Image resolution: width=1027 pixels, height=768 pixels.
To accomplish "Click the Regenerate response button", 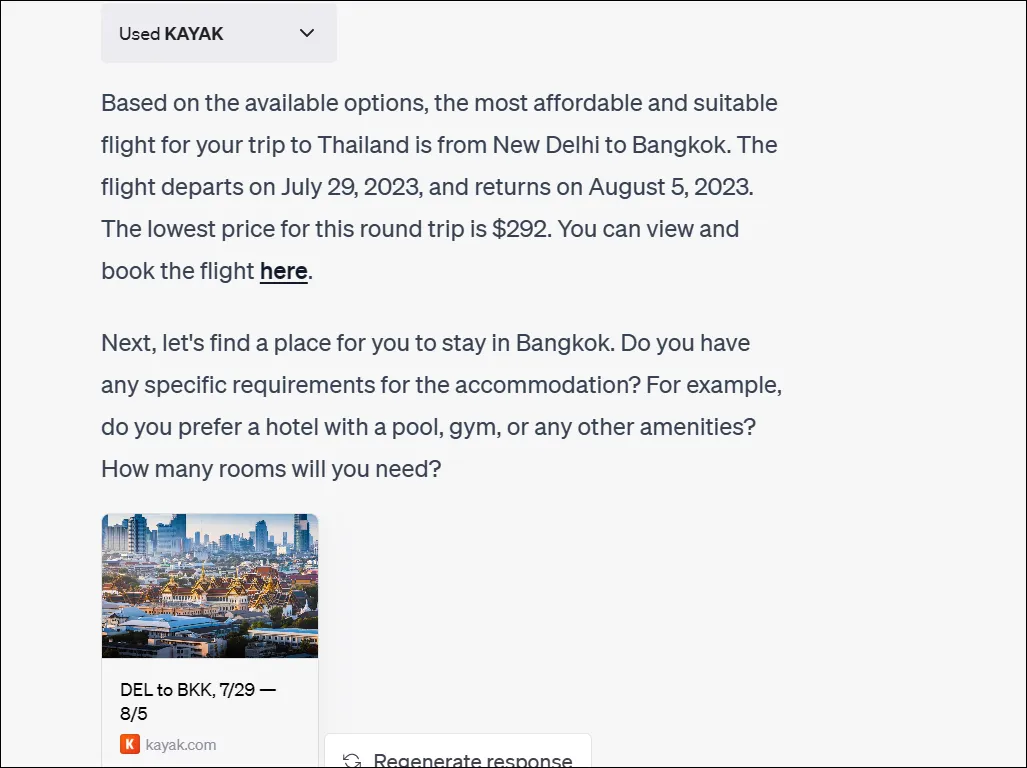I will point(458,752).
